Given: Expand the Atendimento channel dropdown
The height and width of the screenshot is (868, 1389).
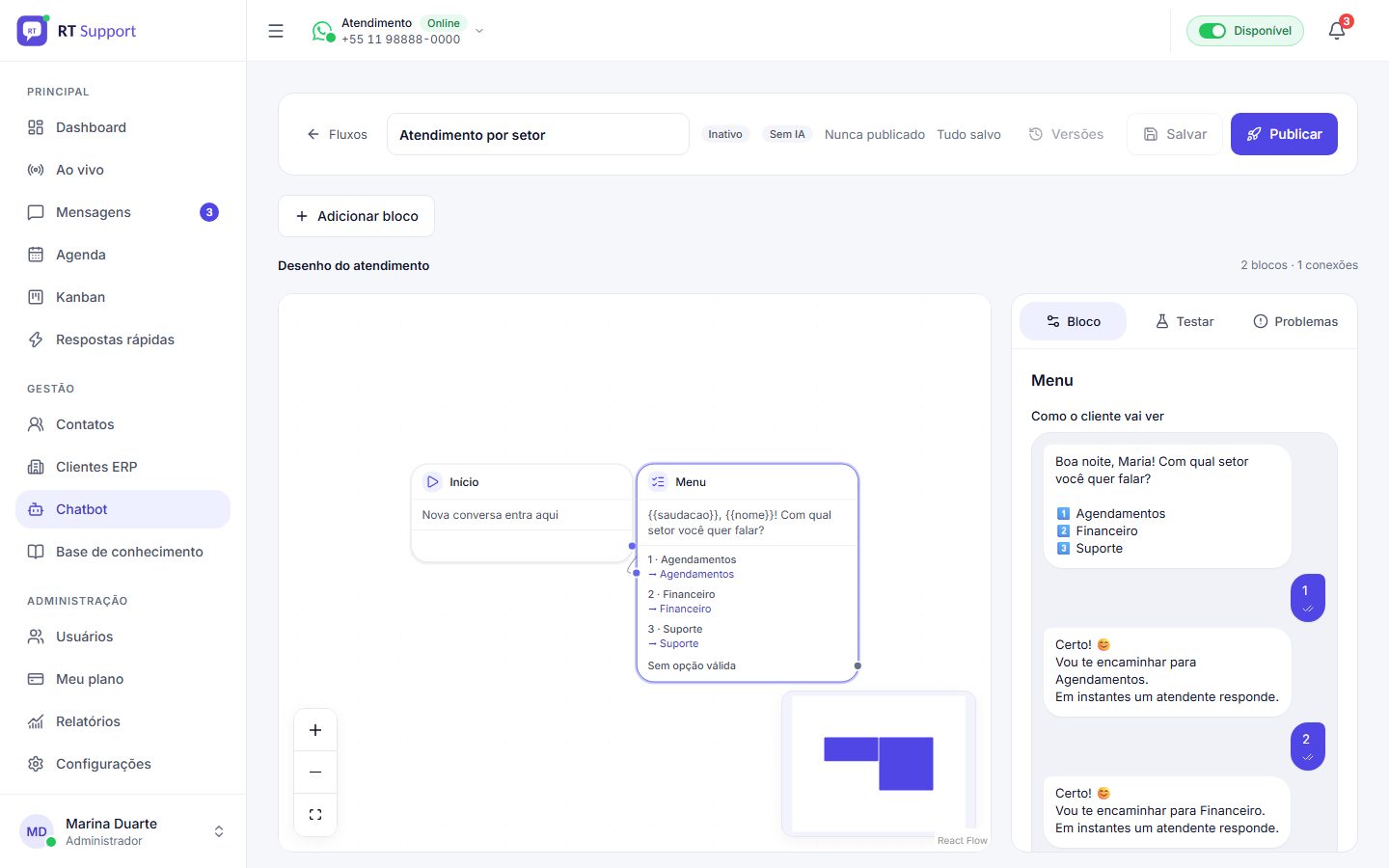Looking at the screenshot, I should pyautogui.click(x=479, y=31).
